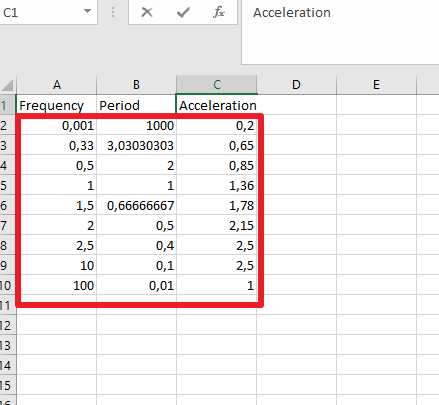
Task: Select all cells with the corner triangle
Action: 8,85
